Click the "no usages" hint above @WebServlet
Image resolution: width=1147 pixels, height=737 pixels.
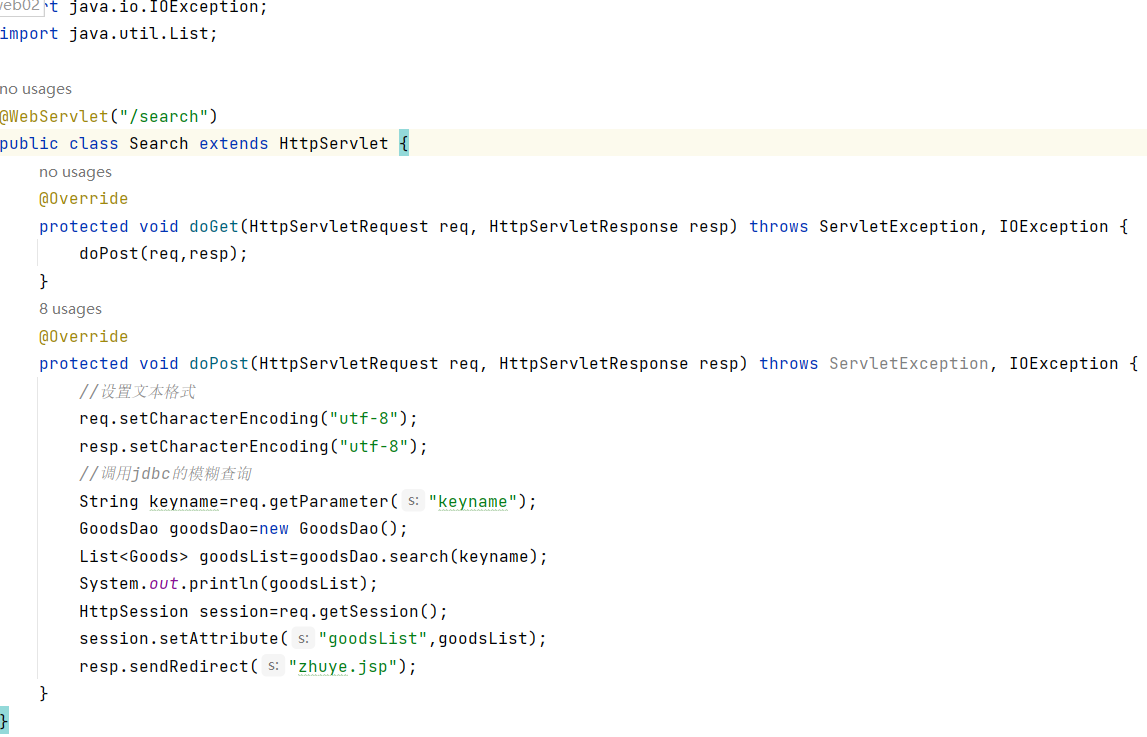click(36, 89)
